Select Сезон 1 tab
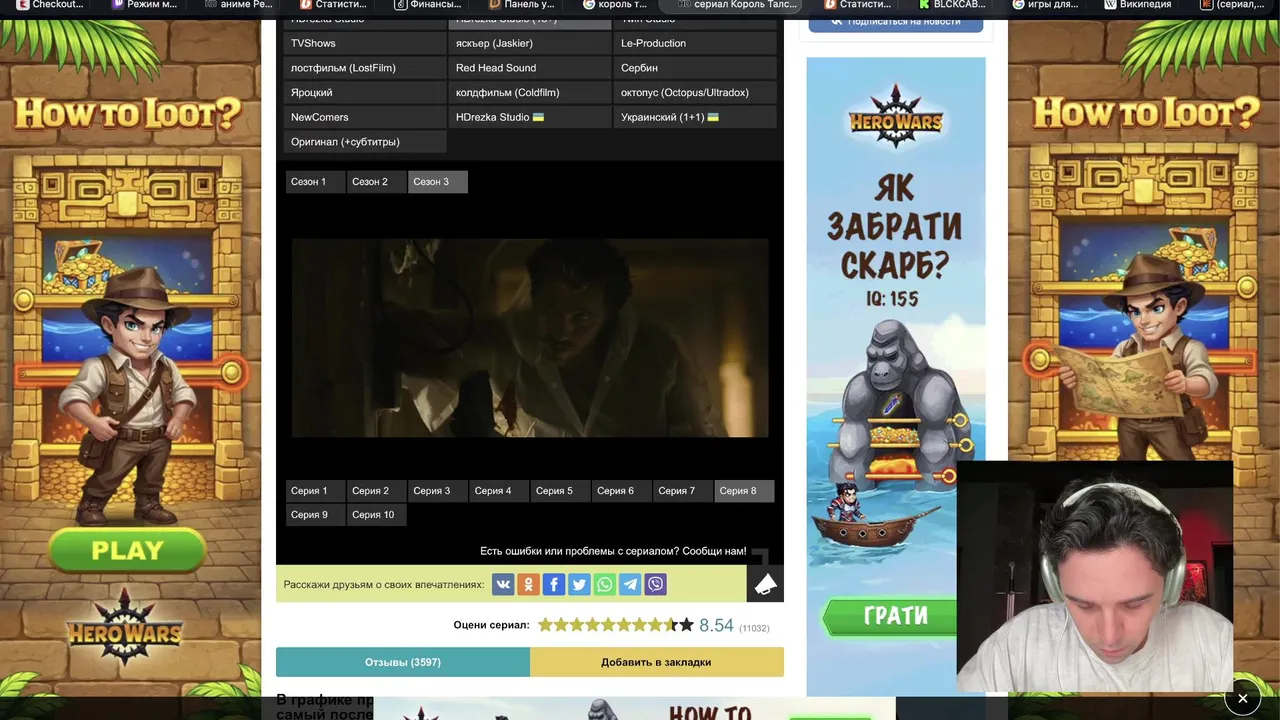The height and width of the screenshot is (720, 1280). click(x=315, y=182)
